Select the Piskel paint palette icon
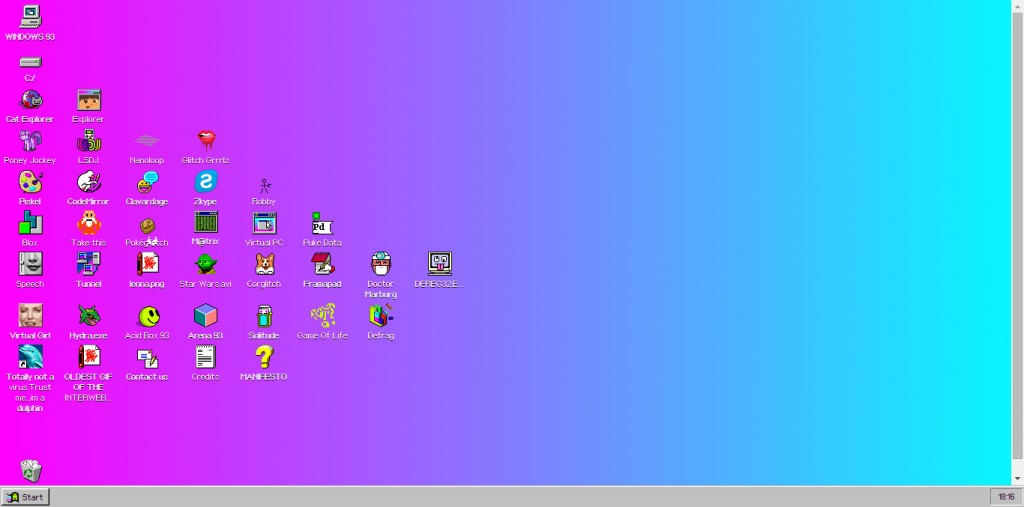Image resolution: width=1024 pixels, height=507 pixels. click(30, 182)
